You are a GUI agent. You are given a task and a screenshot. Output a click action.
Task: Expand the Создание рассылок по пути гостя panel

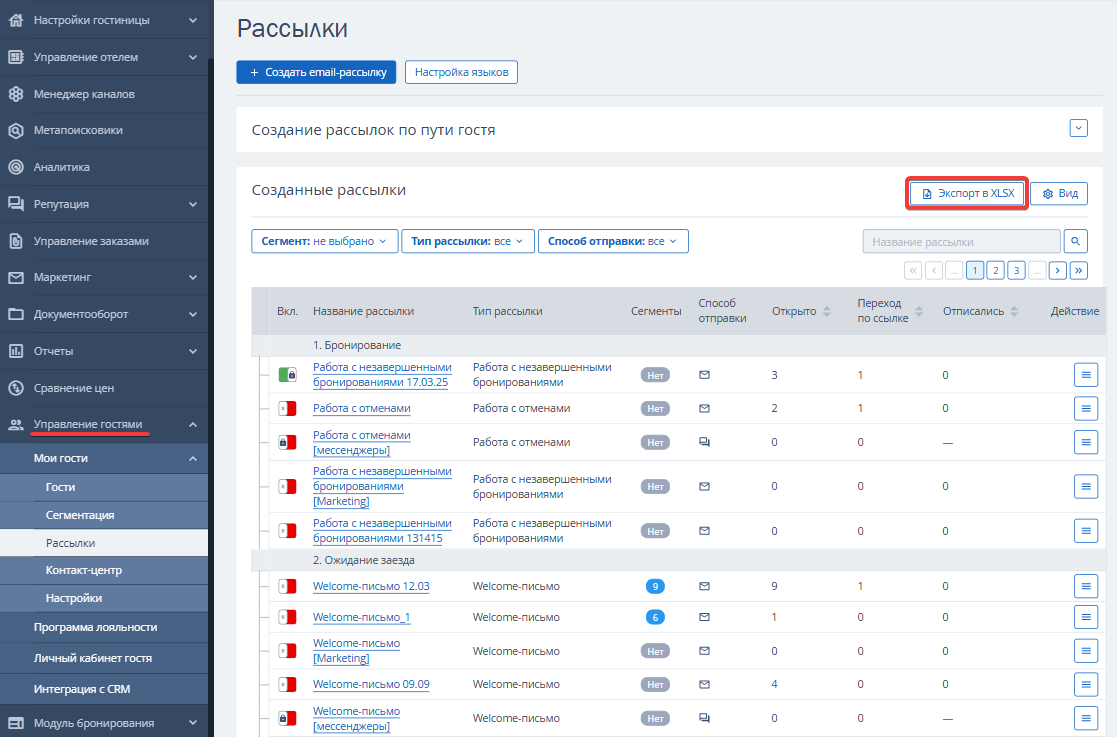coord(1078,128)
